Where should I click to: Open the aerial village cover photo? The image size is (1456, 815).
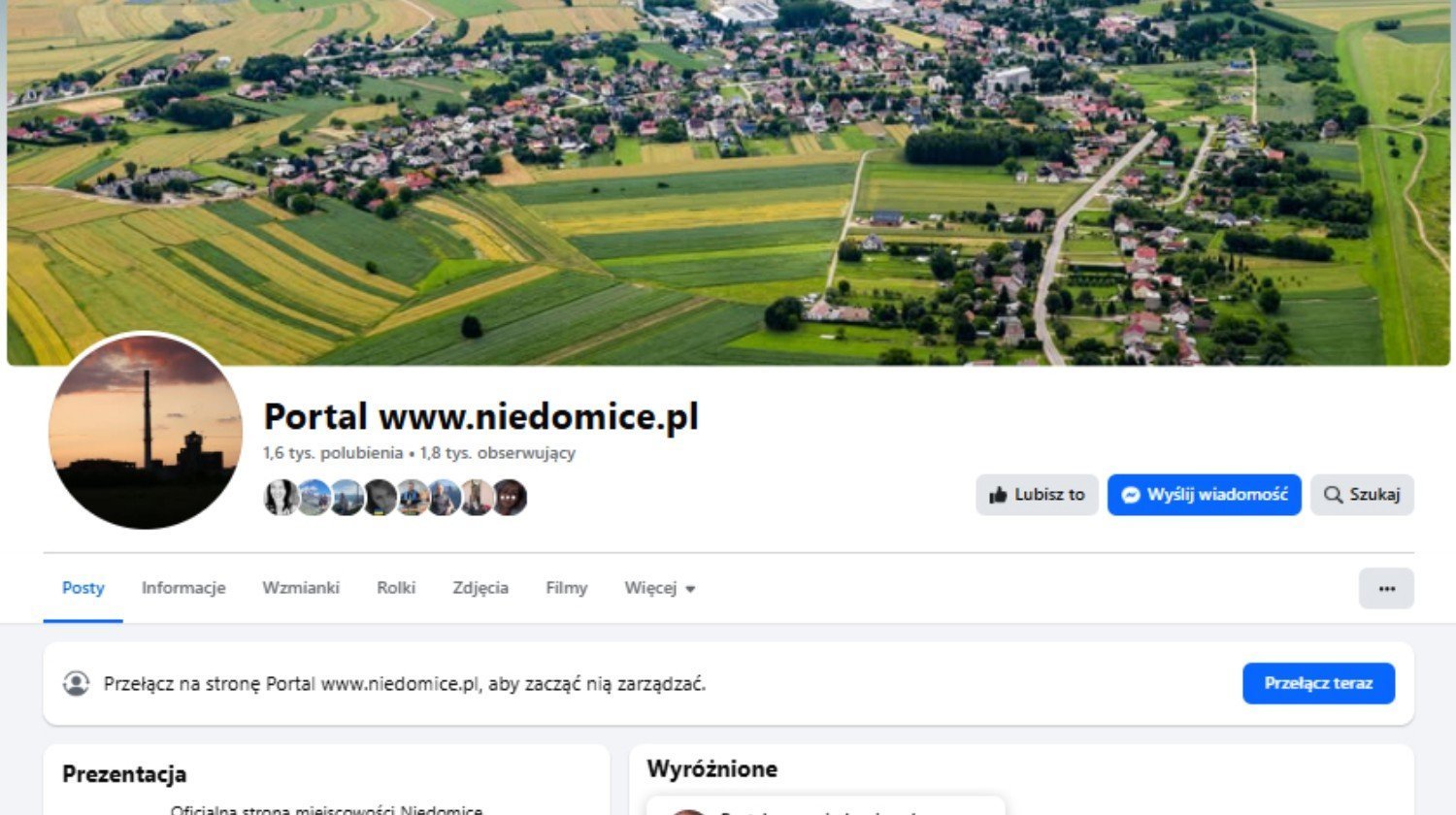coord(728,182)
